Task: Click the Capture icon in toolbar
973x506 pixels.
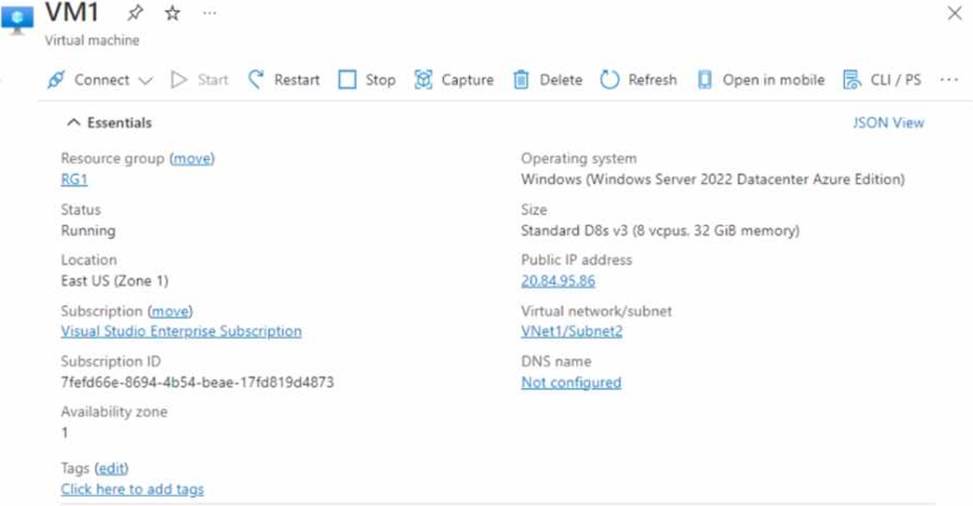Action: [423, 80]
